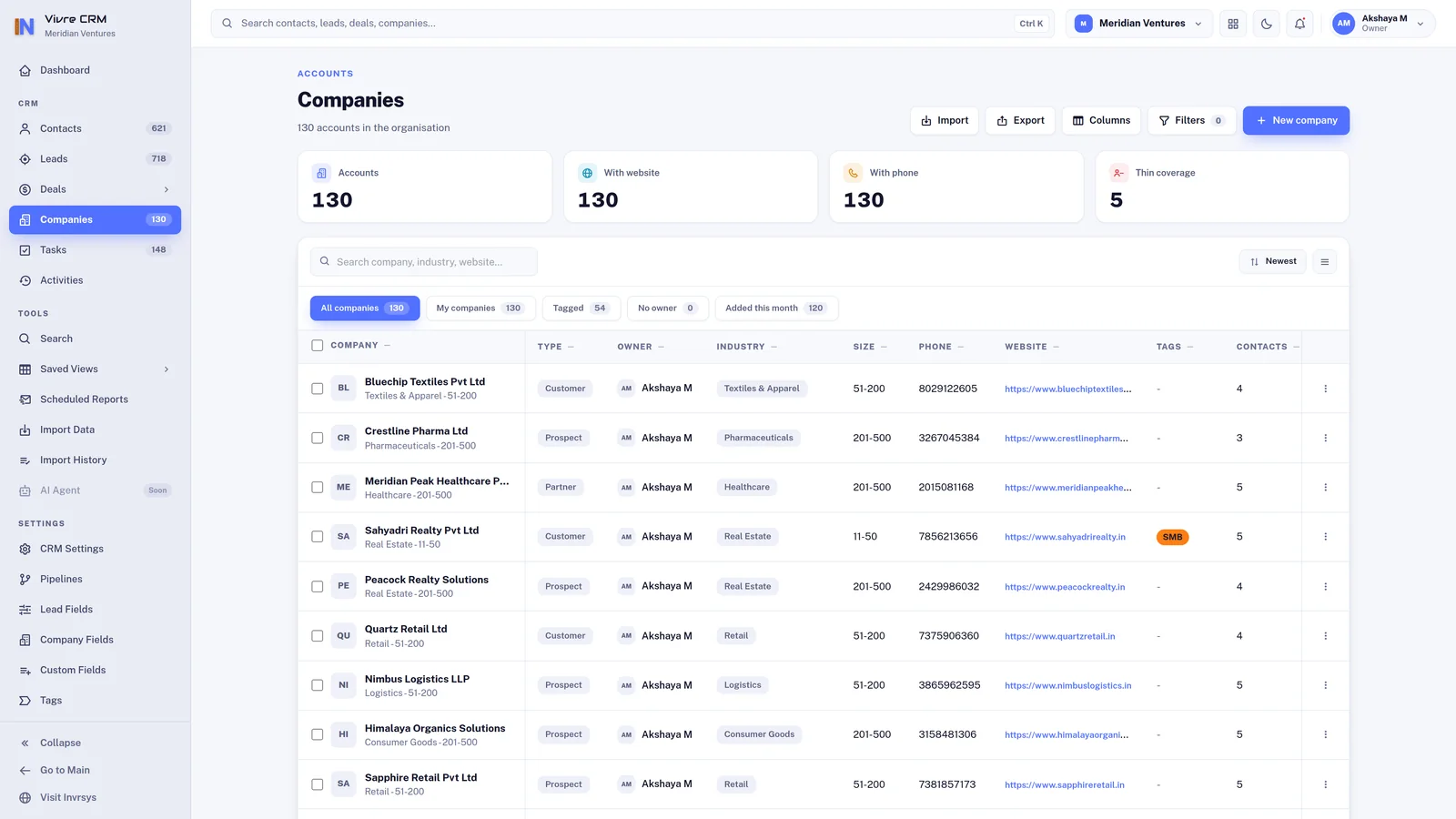Viewport: 1456px width, 819px height.
Task: Open row actions menu for Nimbus Logistics LLP
Action: (1325, 685)
